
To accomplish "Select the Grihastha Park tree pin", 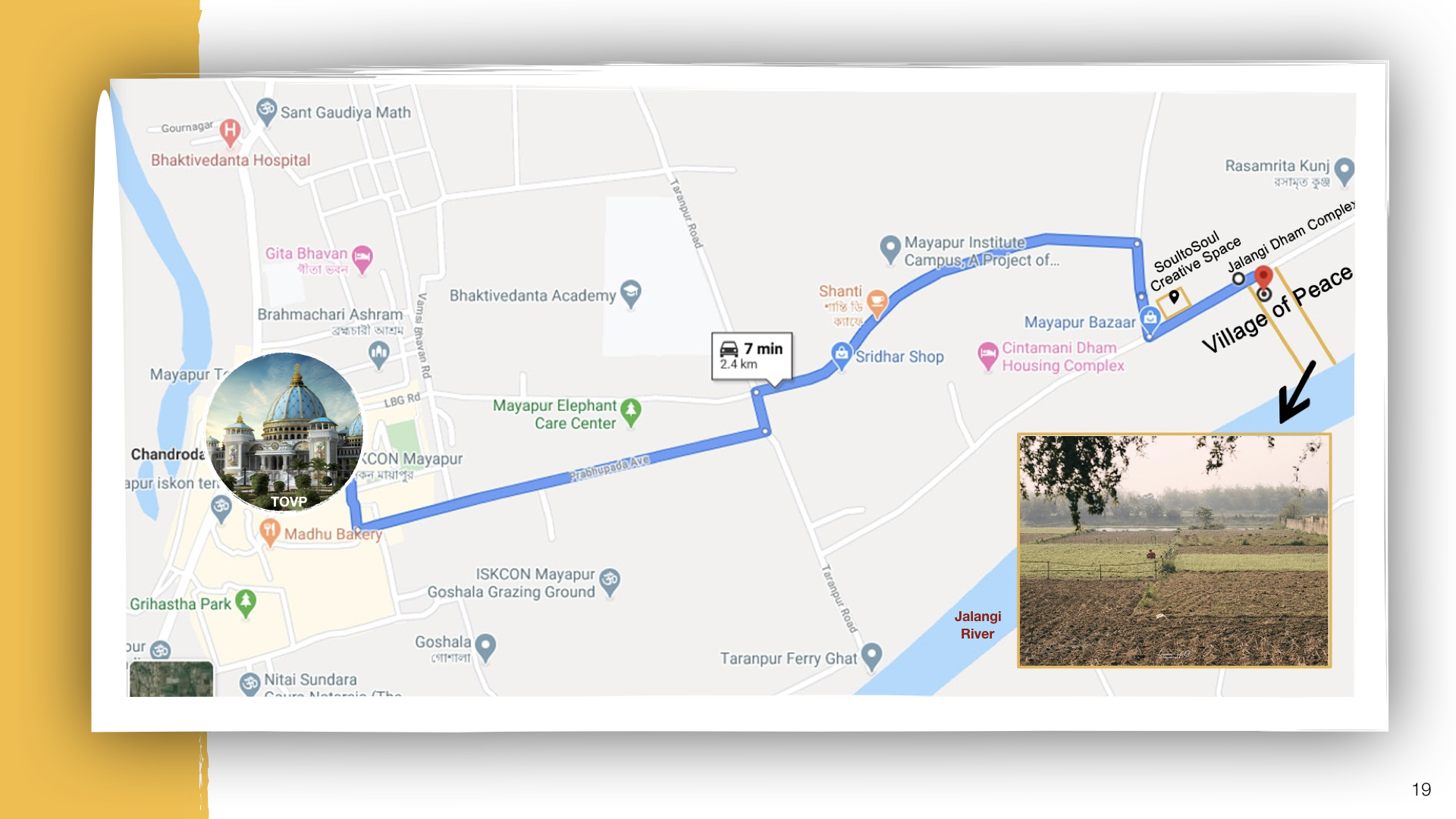I will (245, 603).
